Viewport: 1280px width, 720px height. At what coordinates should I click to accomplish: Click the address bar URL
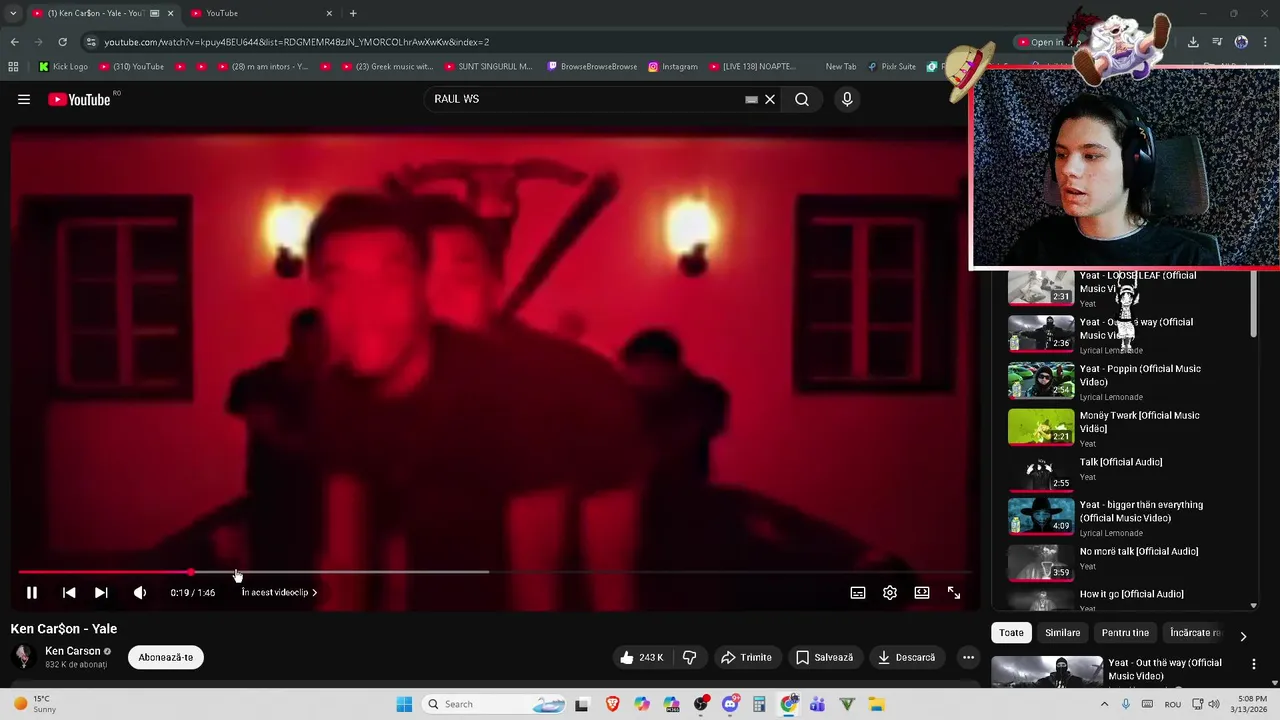297,42
